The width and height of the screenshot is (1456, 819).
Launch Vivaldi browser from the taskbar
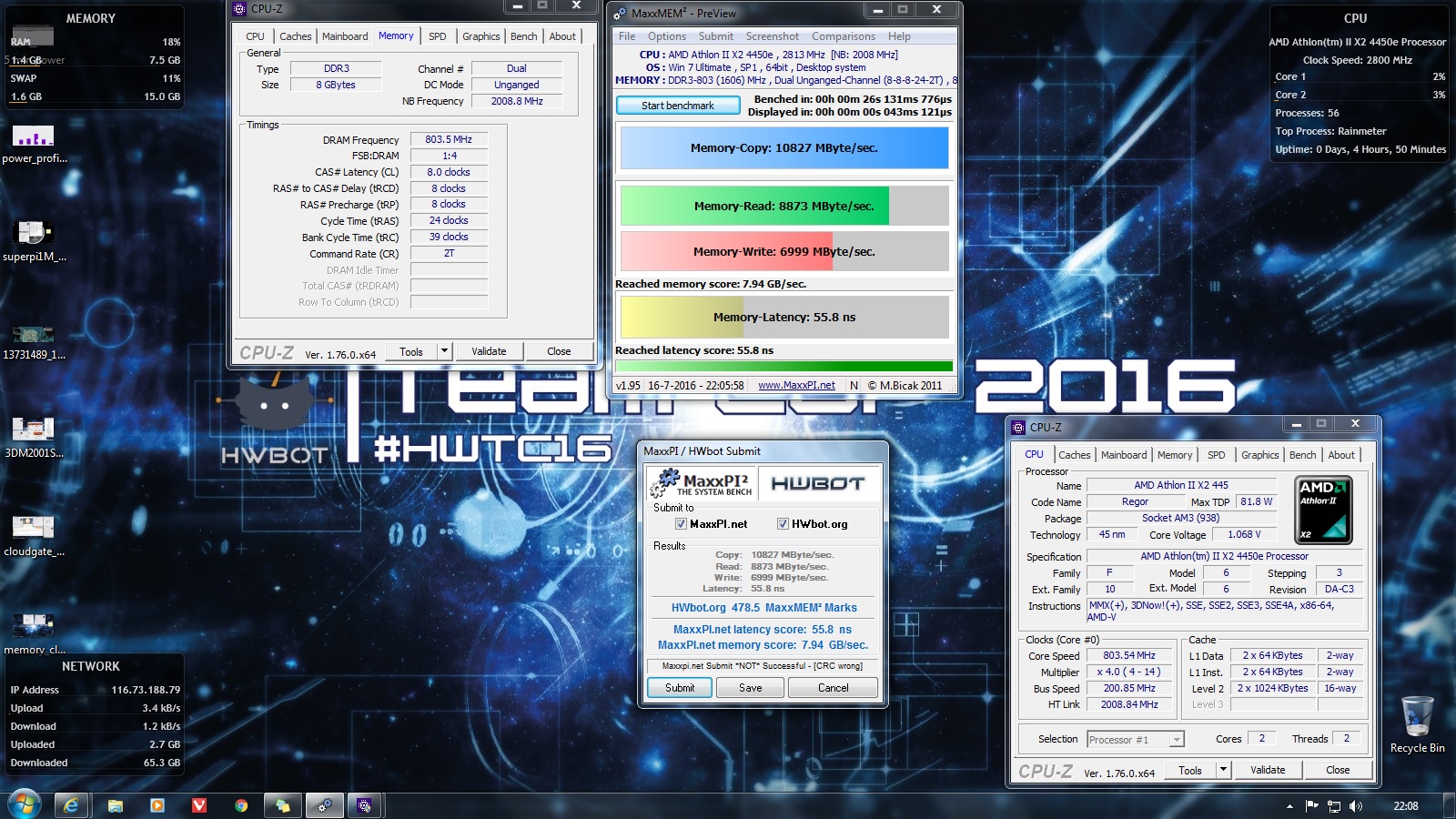pos(198,805)
